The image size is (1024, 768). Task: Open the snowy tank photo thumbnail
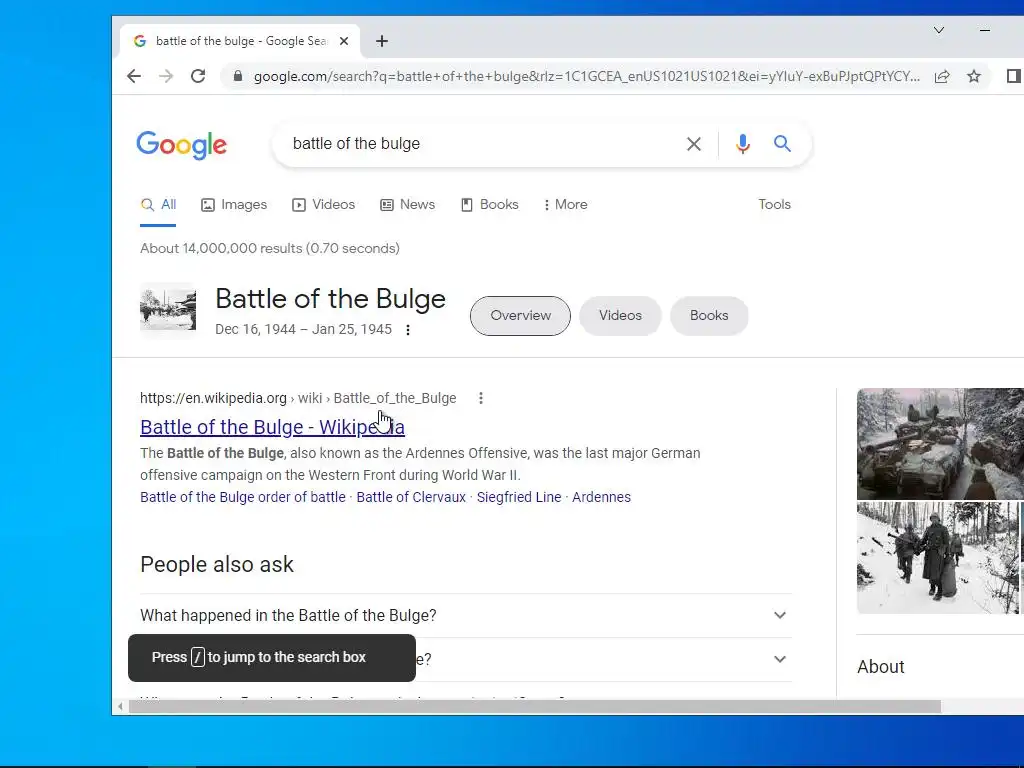point(940,444)
